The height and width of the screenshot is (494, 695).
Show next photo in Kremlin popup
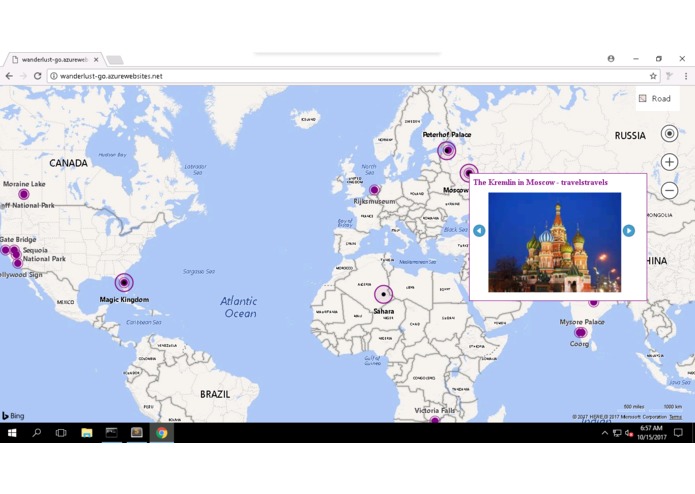(629, 231)
